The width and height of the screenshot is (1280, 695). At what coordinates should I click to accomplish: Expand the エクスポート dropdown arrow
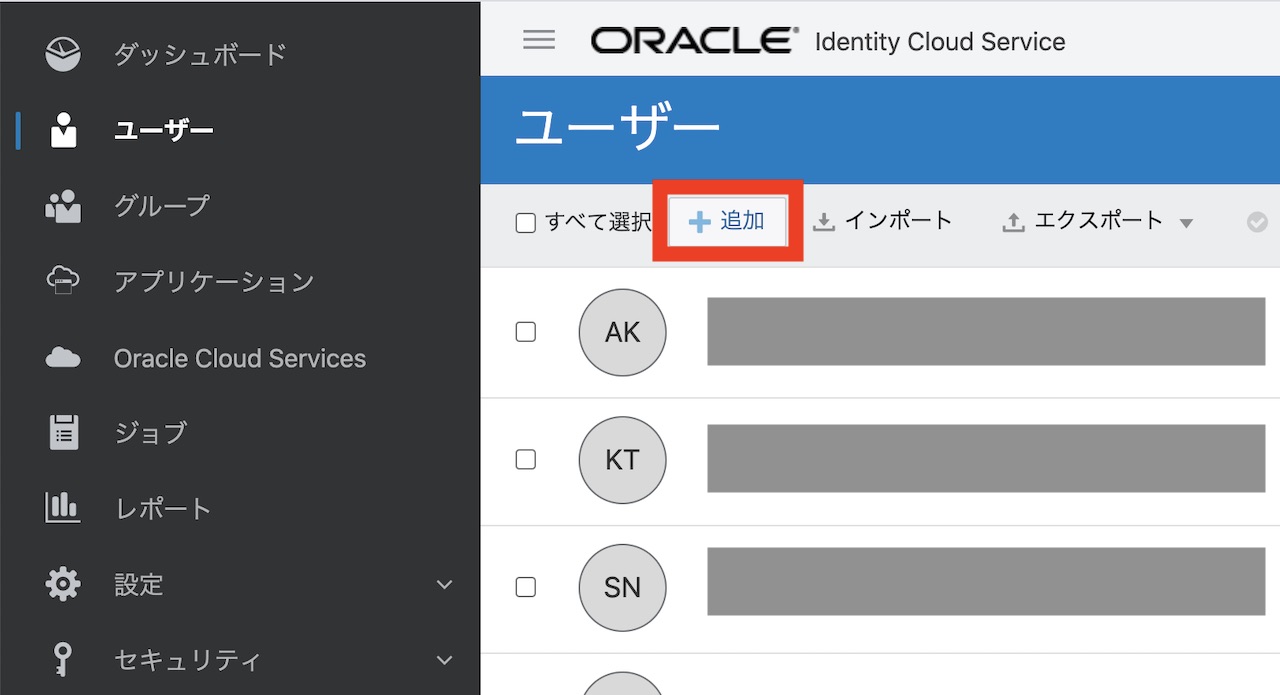pyautogui.click(x=1188, y=222)
